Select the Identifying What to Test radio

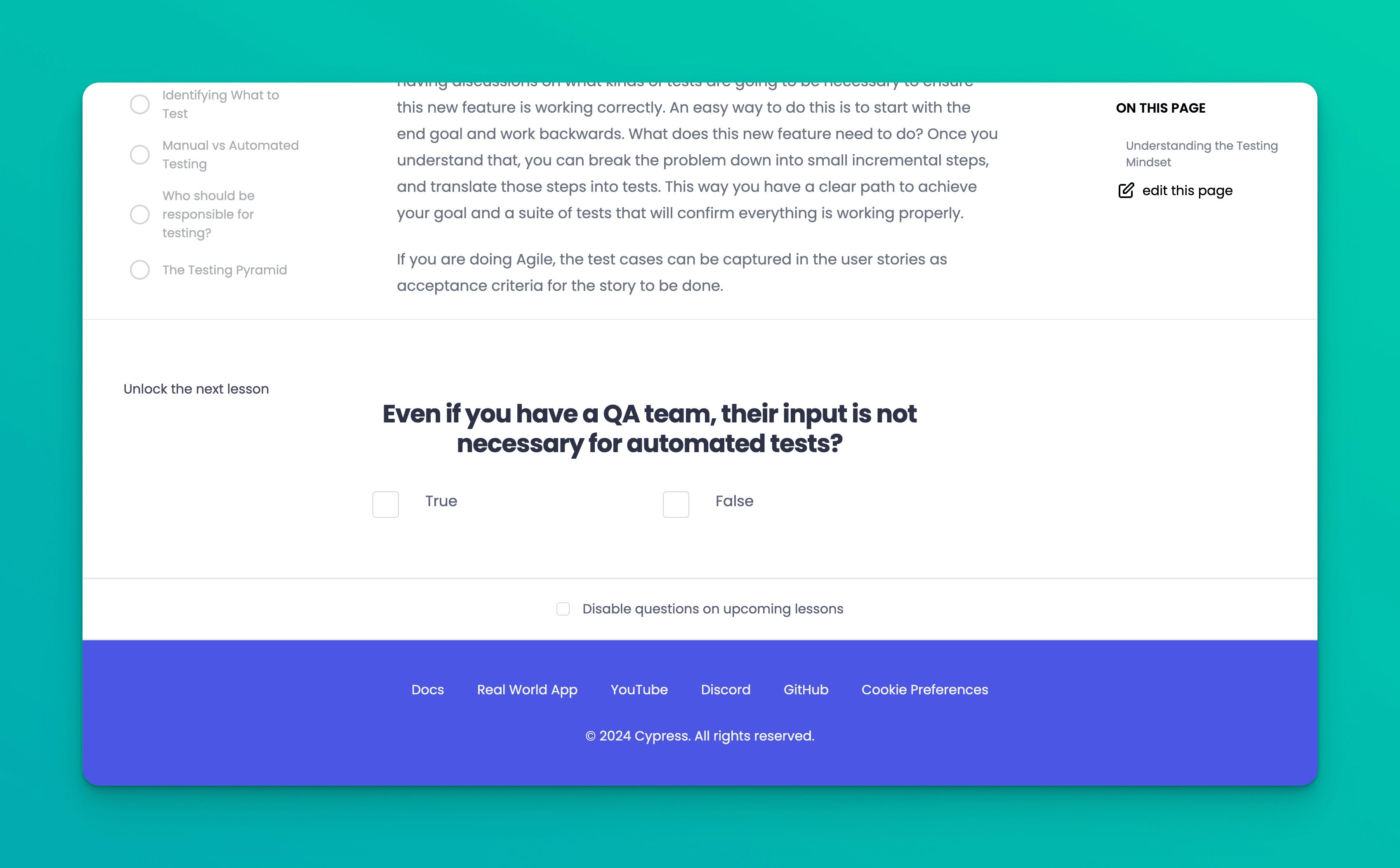(140, 104)
